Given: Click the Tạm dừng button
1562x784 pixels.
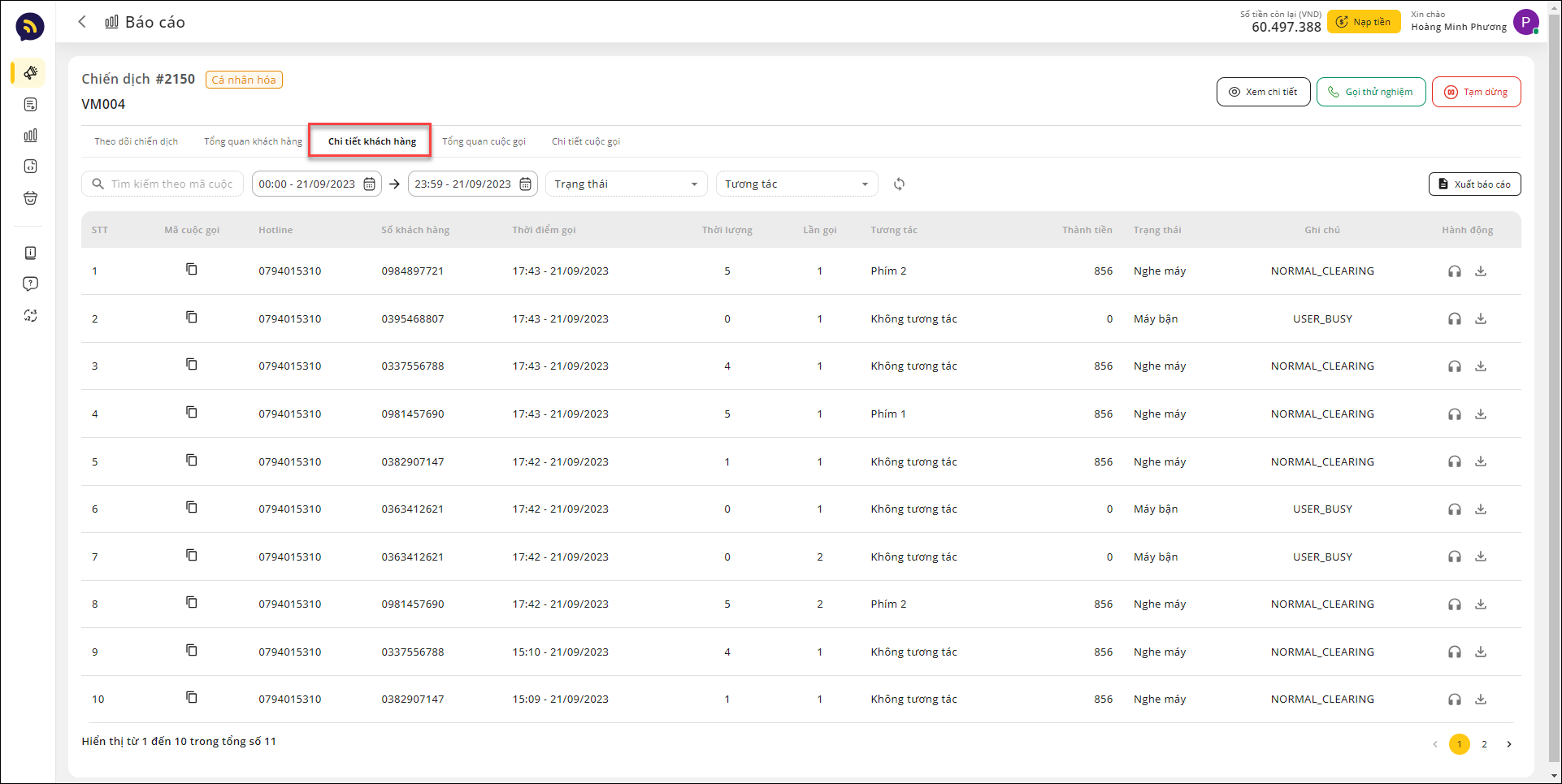Looking at the screenshot, I should tap(1476, 92).
